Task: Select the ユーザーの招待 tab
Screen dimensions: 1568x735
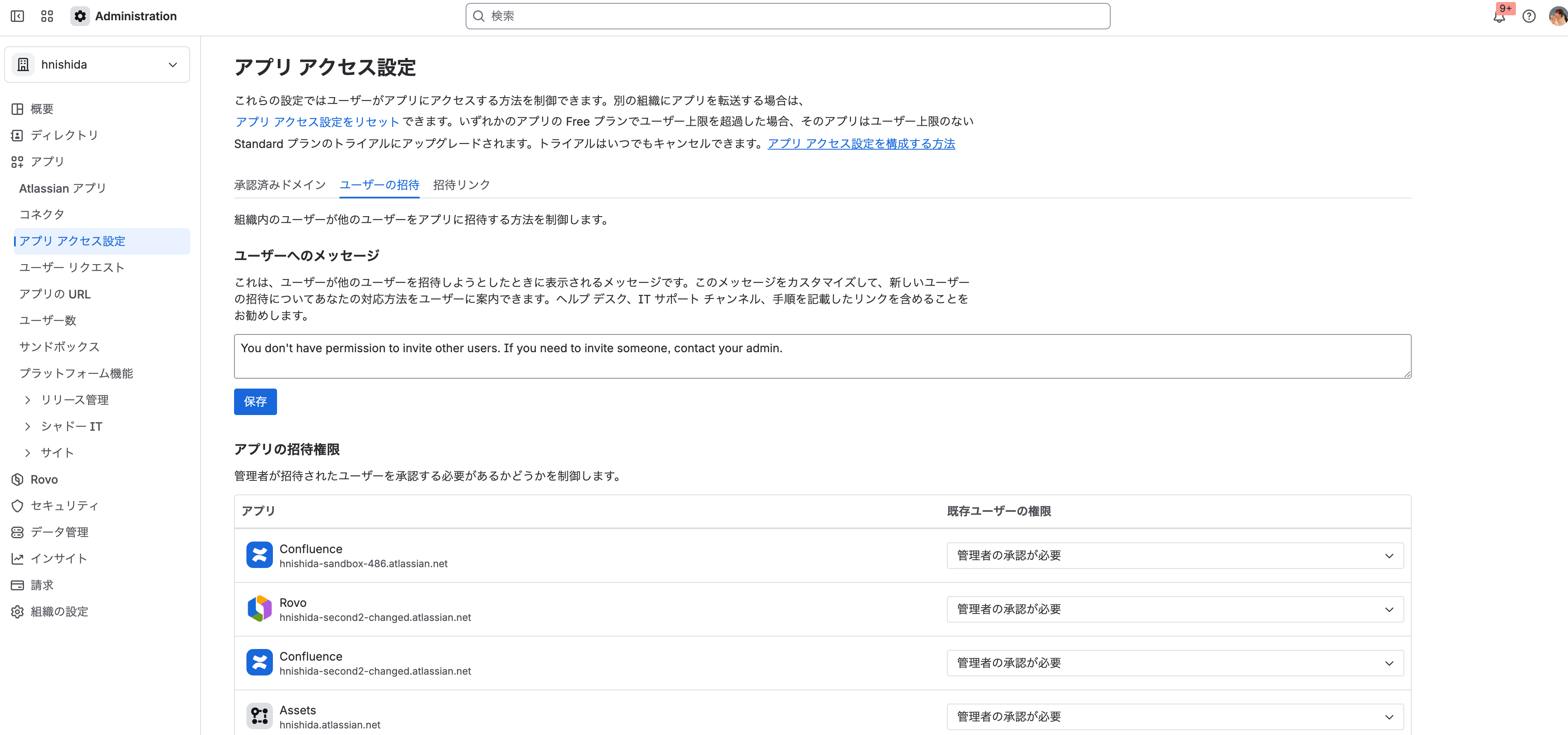Action: 379,185
